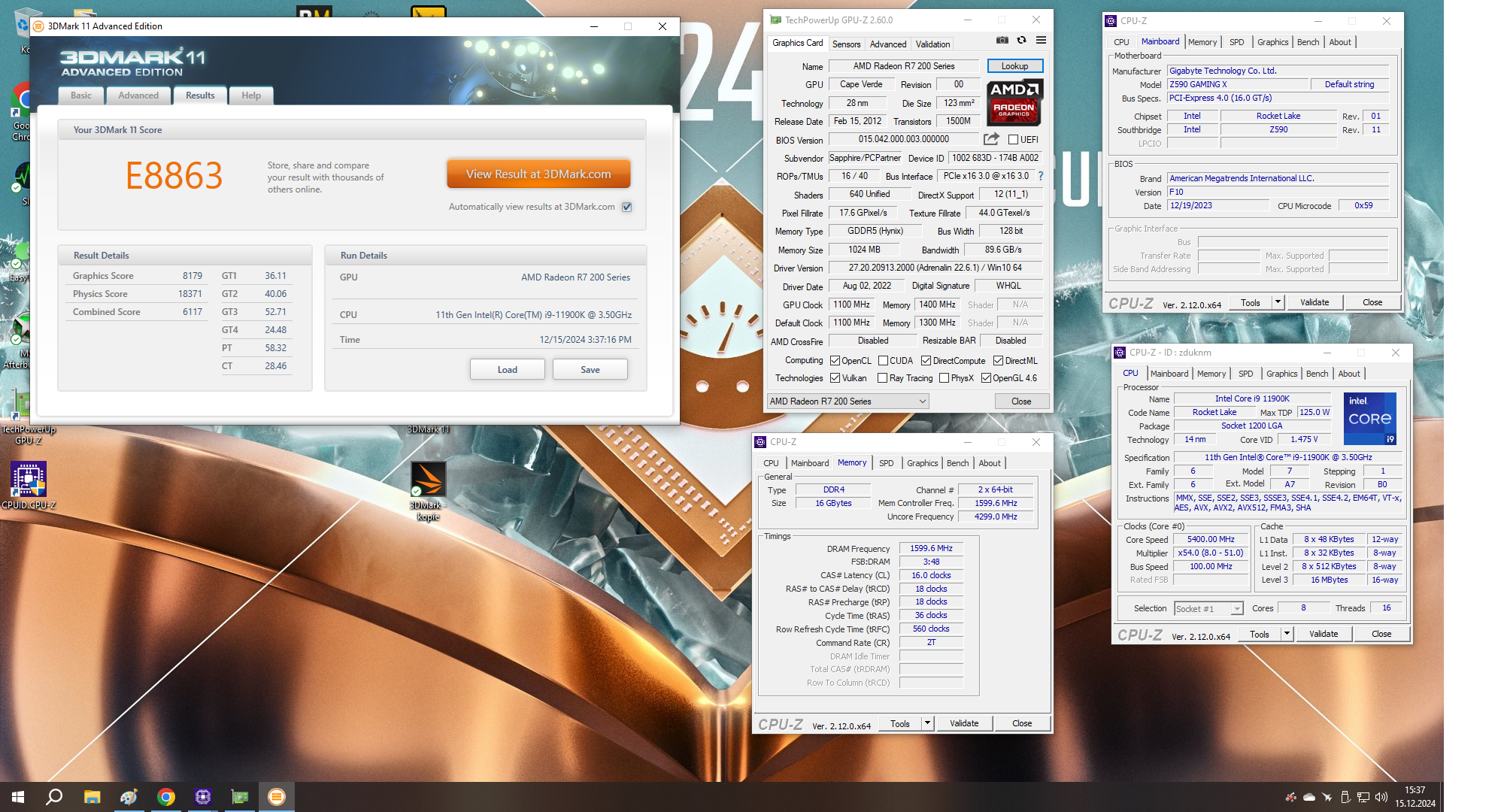Open TechPowerUp GPU-Z desktop shortcut
Viewport: 1504px width, 812px height.
27,415
